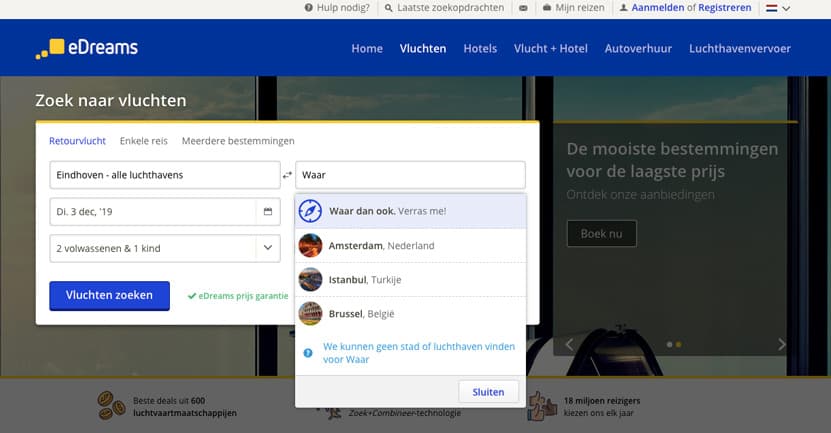Click the 18 miljoen reizigers text
The height and width of the screenshot is (433, 831).
(602, 401)
